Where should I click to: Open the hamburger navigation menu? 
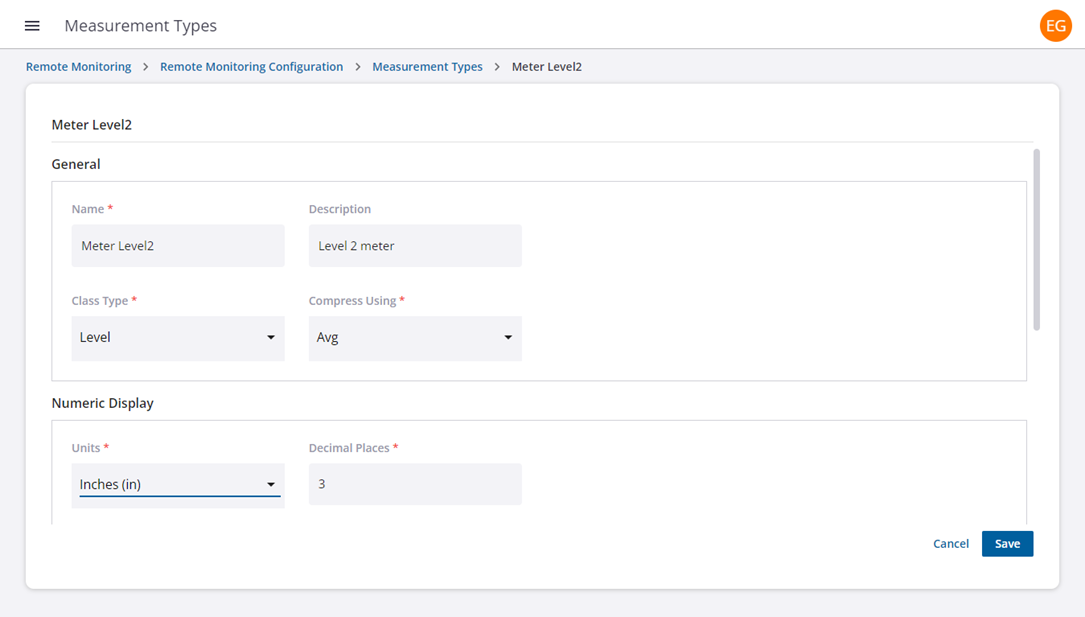(32, 25)
